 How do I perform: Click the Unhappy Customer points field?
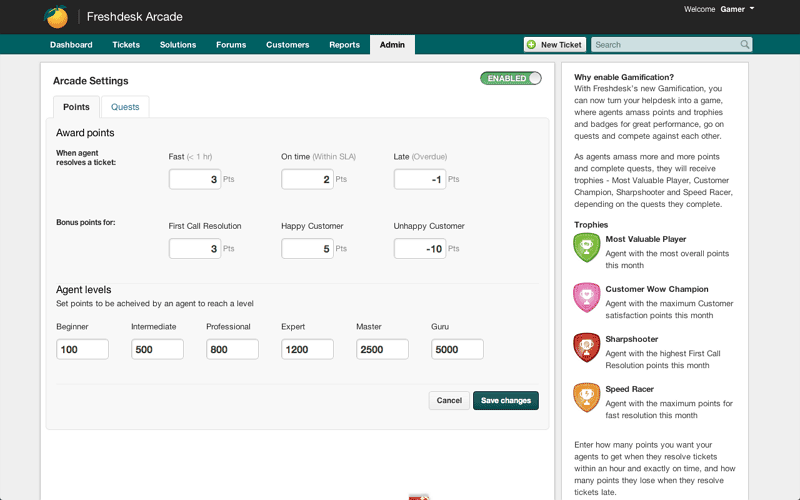pyautogui.click(x=420, y=248)
